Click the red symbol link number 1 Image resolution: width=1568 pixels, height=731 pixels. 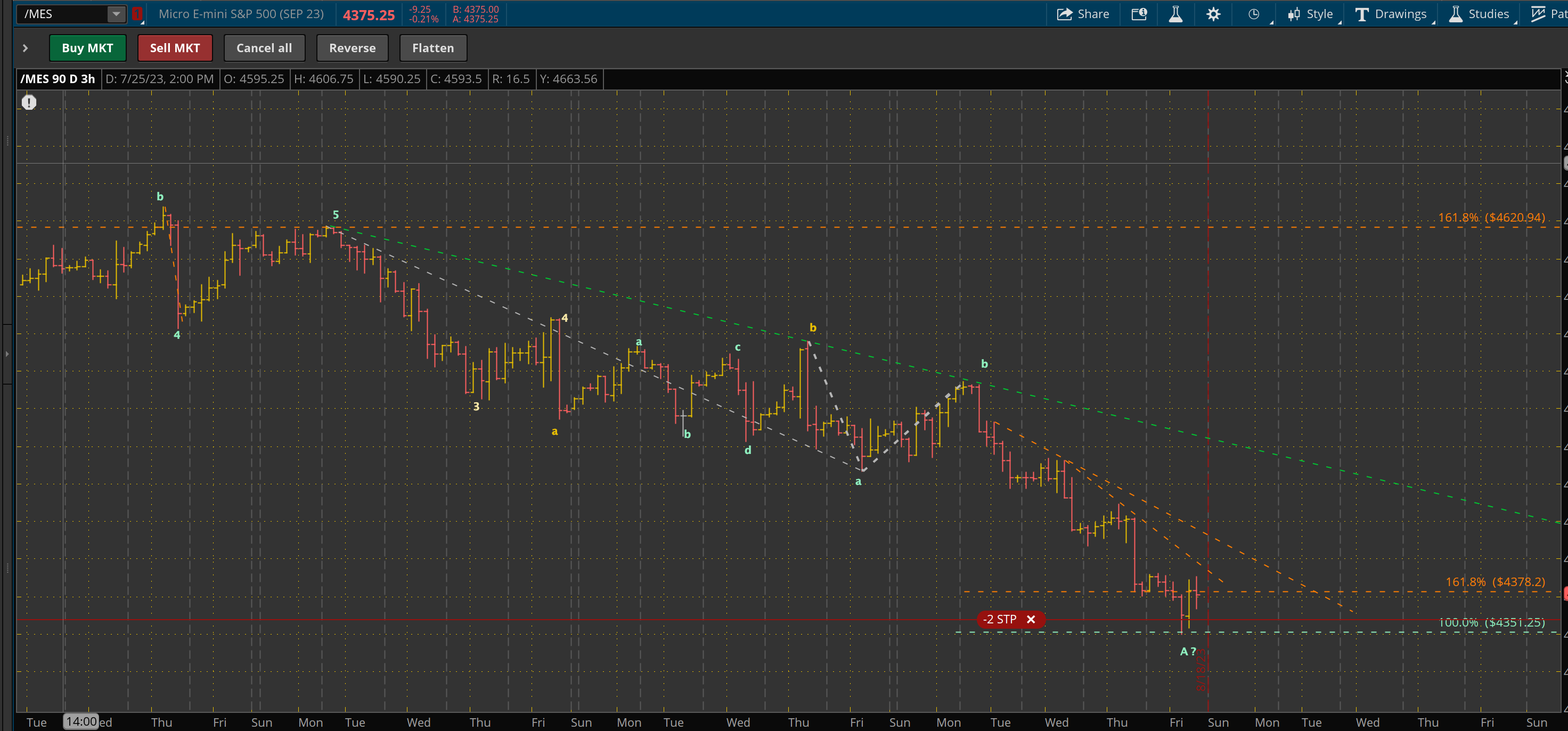pos(137,14)
